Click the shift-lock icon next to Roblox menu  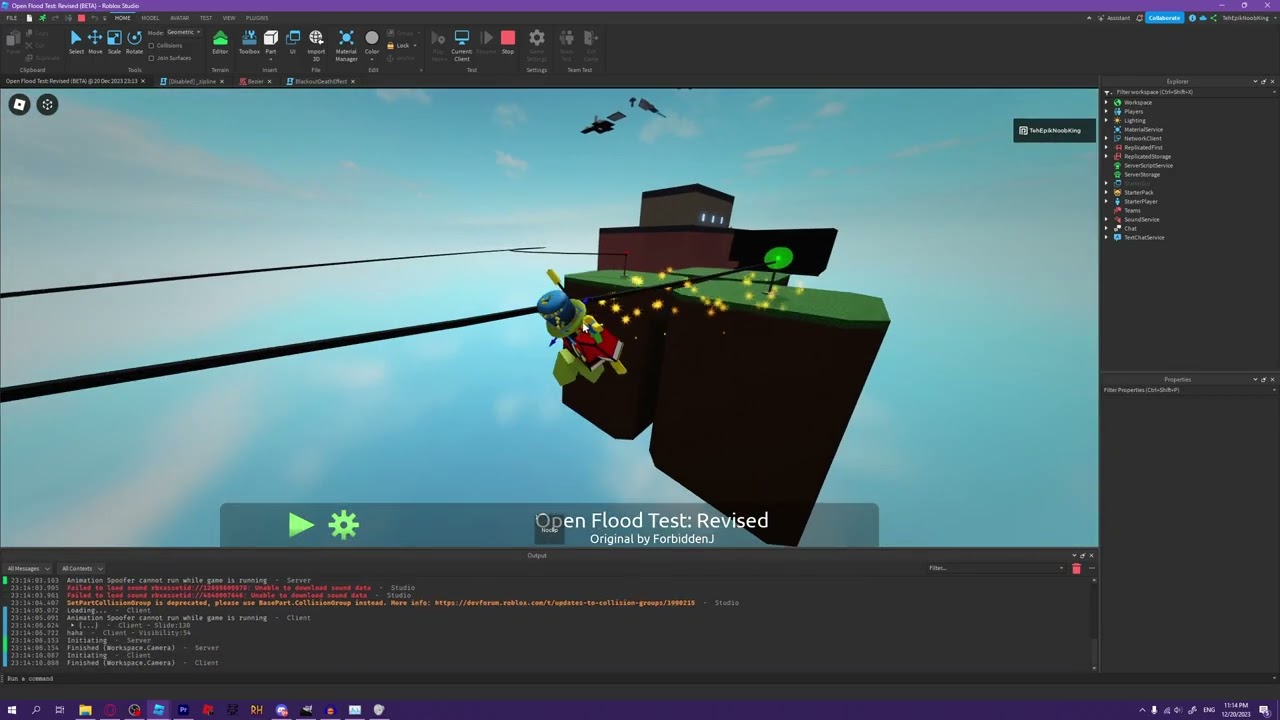coord(47,104)
